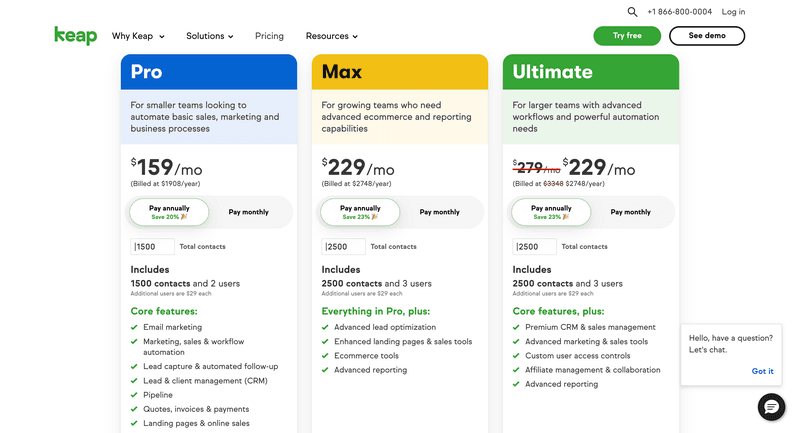Click the Max plan header
Screen dimensions: 800x433
point(399,72)
